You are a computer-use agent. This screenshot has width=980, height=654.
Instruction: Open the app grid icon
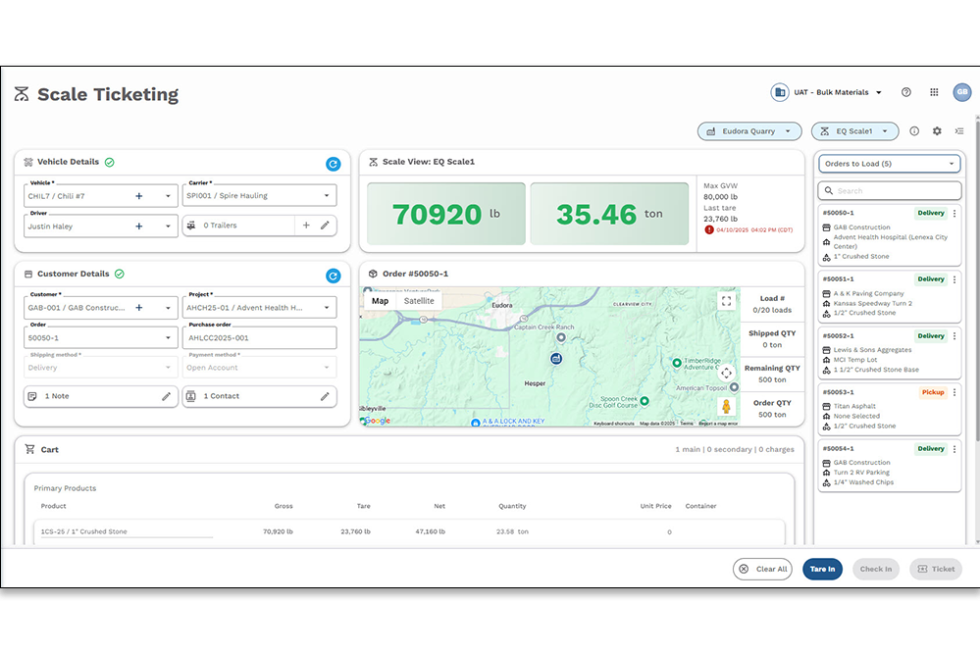pyautogui.click(x=933, y=91)
